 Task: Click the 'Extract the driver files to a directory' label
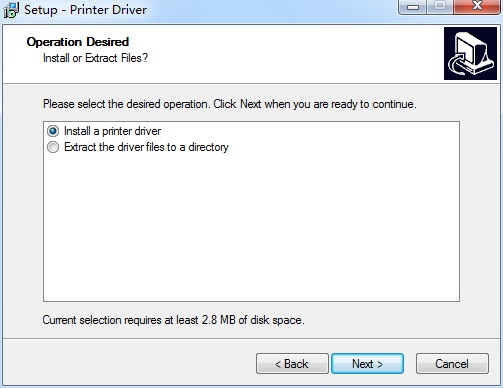click(146, 147)
